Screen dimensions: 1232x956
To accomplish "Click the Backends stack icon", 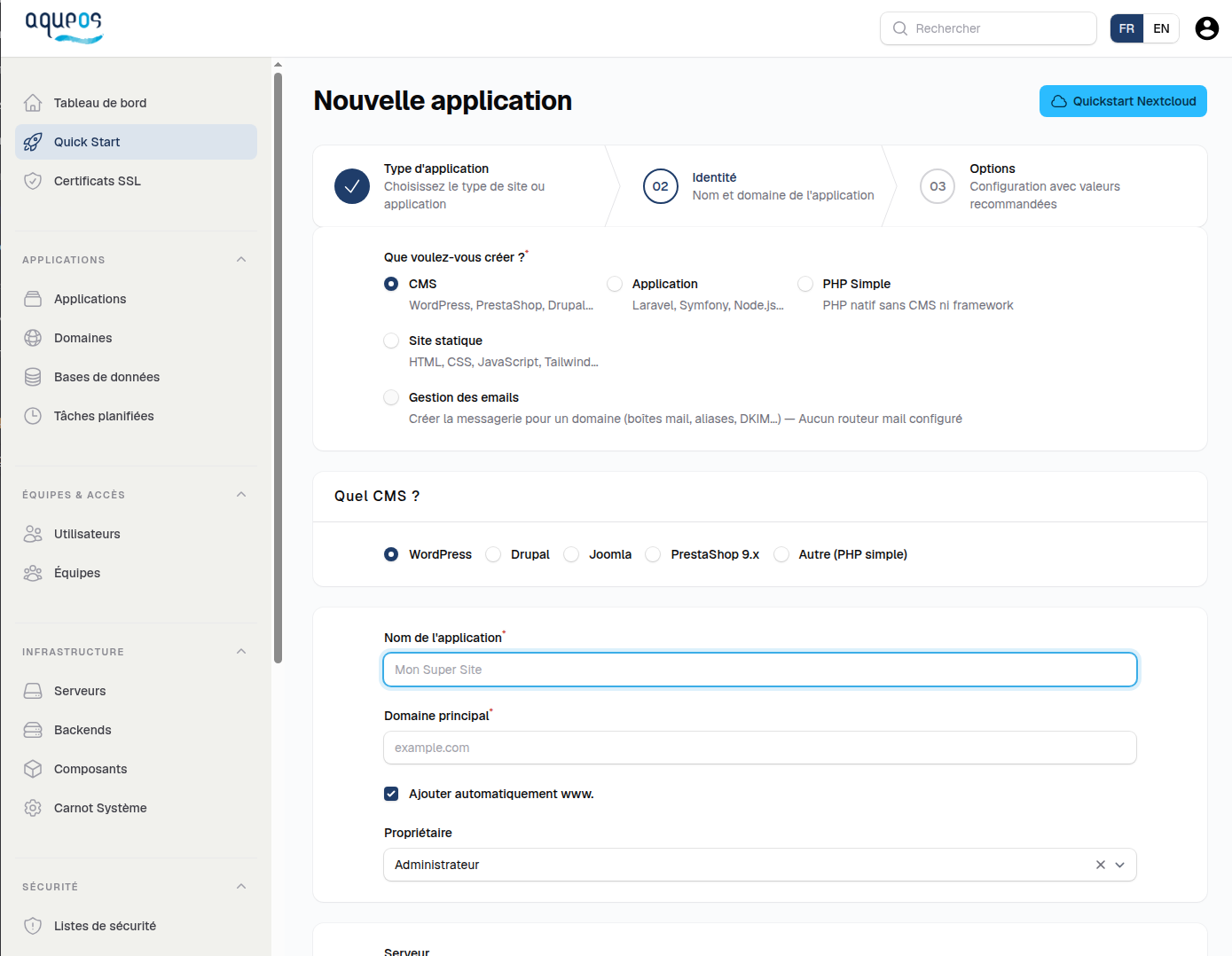I will [33, 730].
